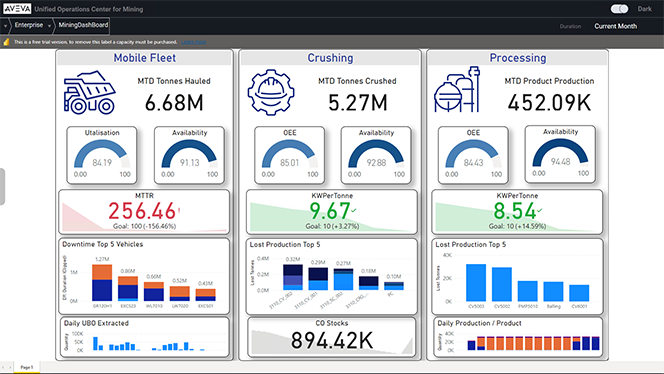Click the MTTR 256.46 KPI
The width and height of the screenshot is (664, 374).
point(144,212)
